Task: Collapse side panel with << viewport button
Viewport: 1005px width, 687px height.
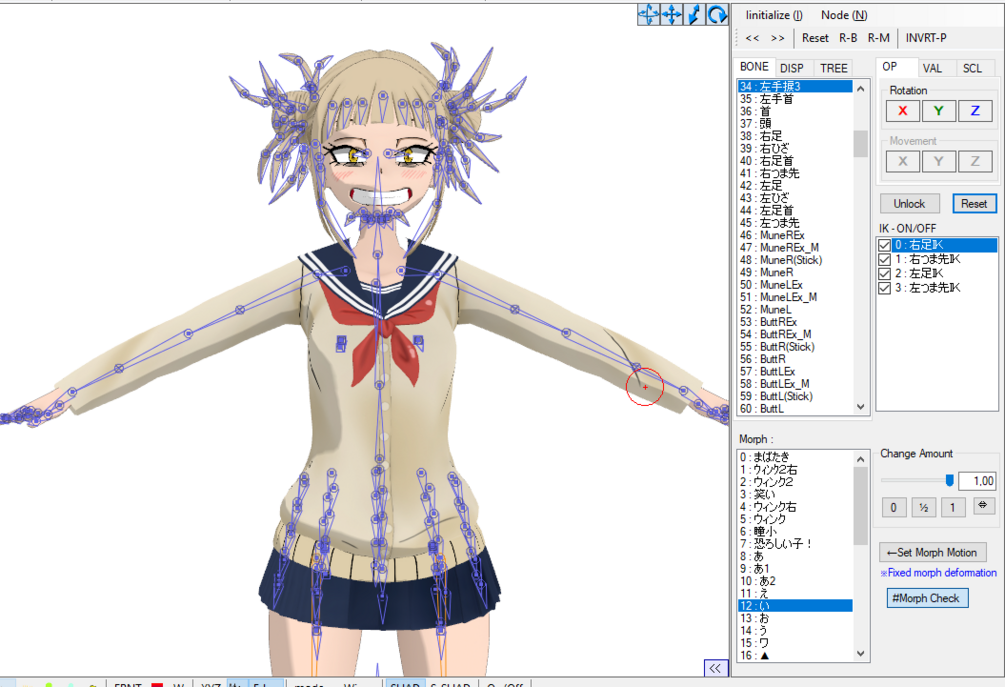Action: pyautogui.click(x=715, y=668)
